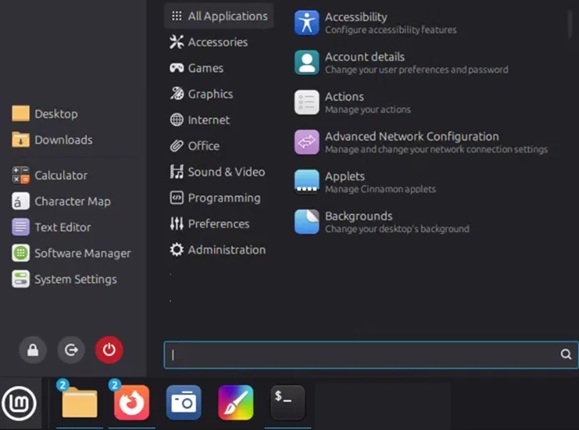
Task: Click the System Settings toggle icon
Action: click(20, 279)
